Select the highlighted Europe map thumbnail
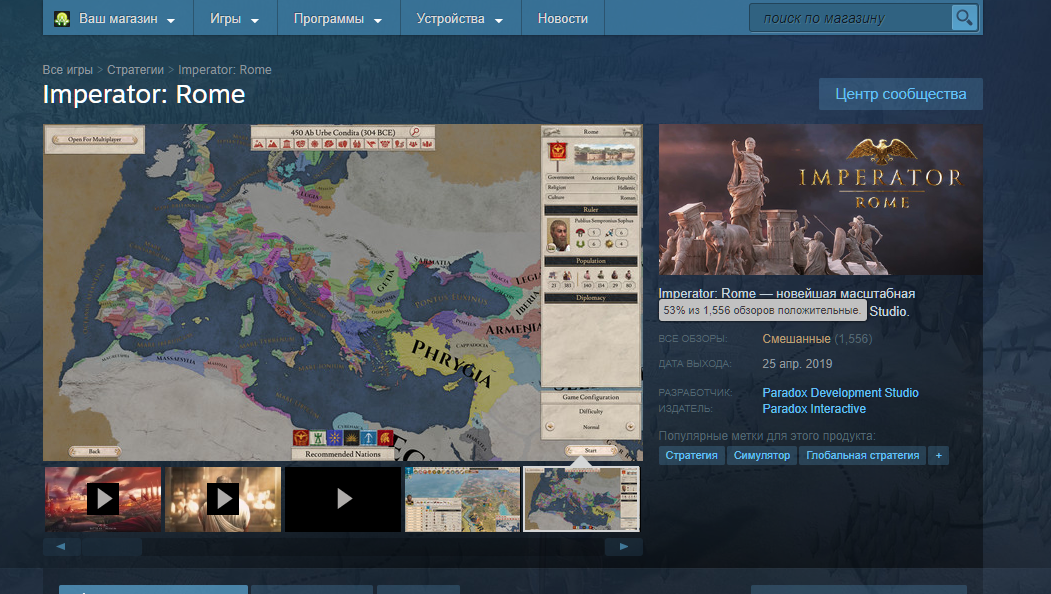The image size is (1051, 594). (582, 499)
